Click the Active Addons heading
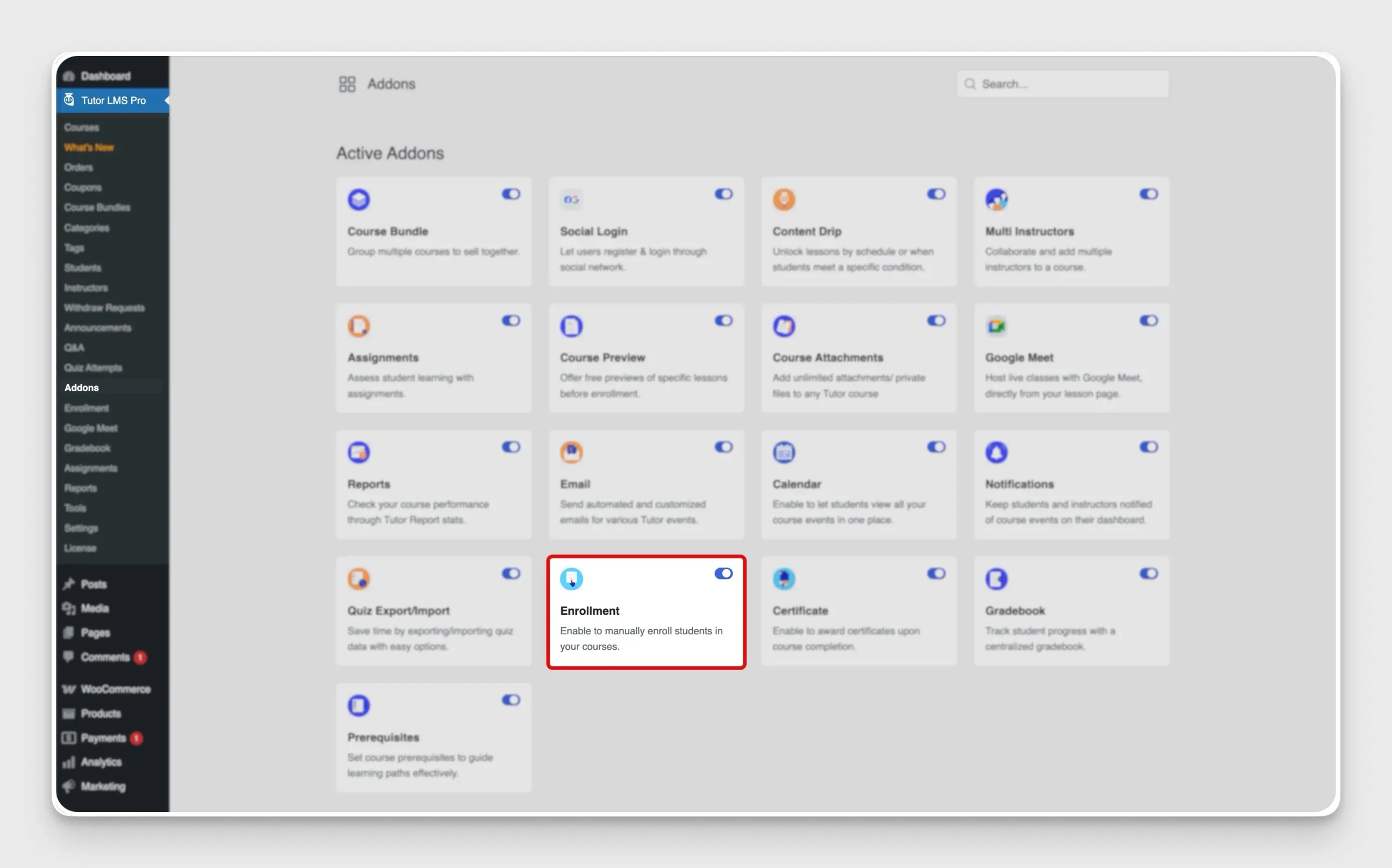 [390, 153]
